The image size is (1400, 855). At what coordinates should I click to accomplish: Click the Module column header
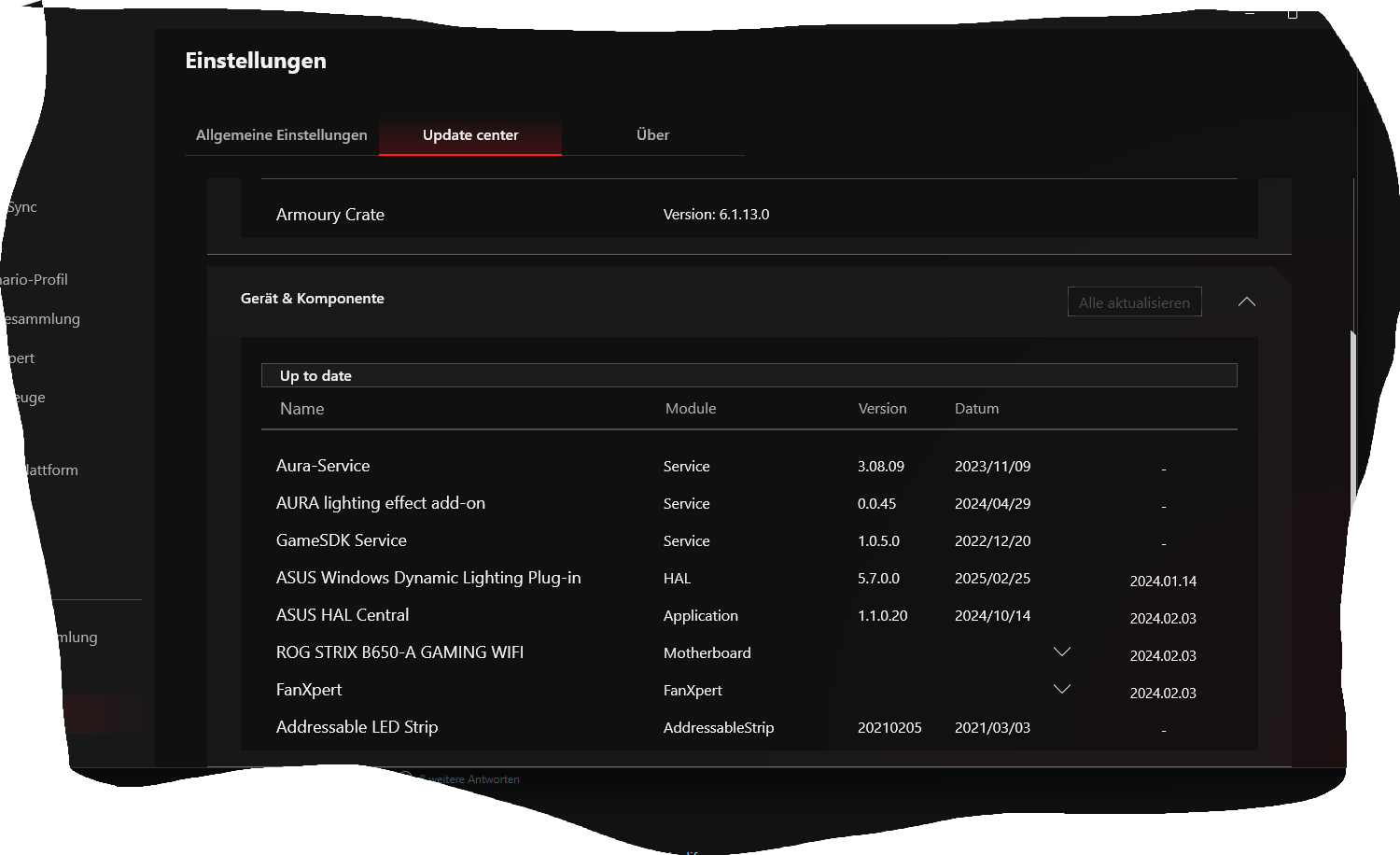click(x=691, y=409)
